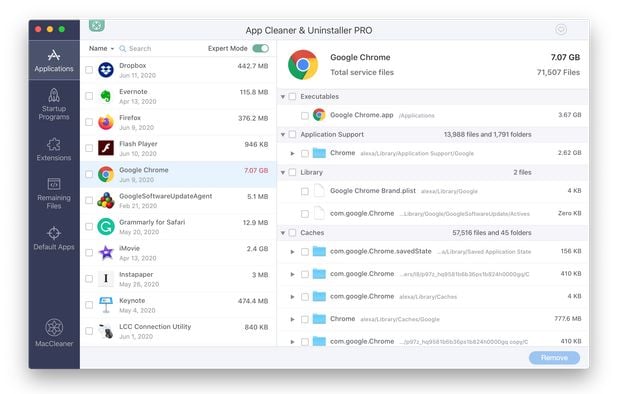This screenshot has height=394, width=618.
Task: Select the Instapaper row
Action: coord(178,279)
